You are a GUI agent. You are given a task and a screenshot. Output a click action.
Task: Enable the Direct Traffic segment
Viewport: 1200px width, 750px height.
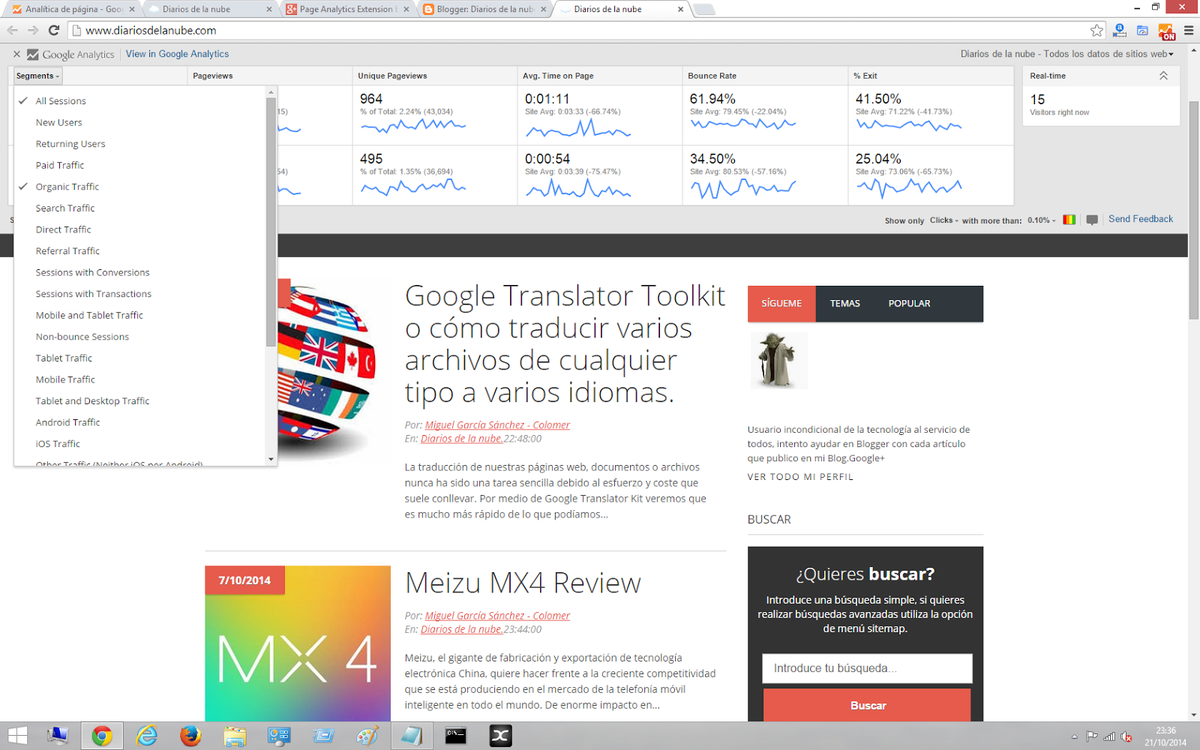pyautogui.click(x=63, y=230)
